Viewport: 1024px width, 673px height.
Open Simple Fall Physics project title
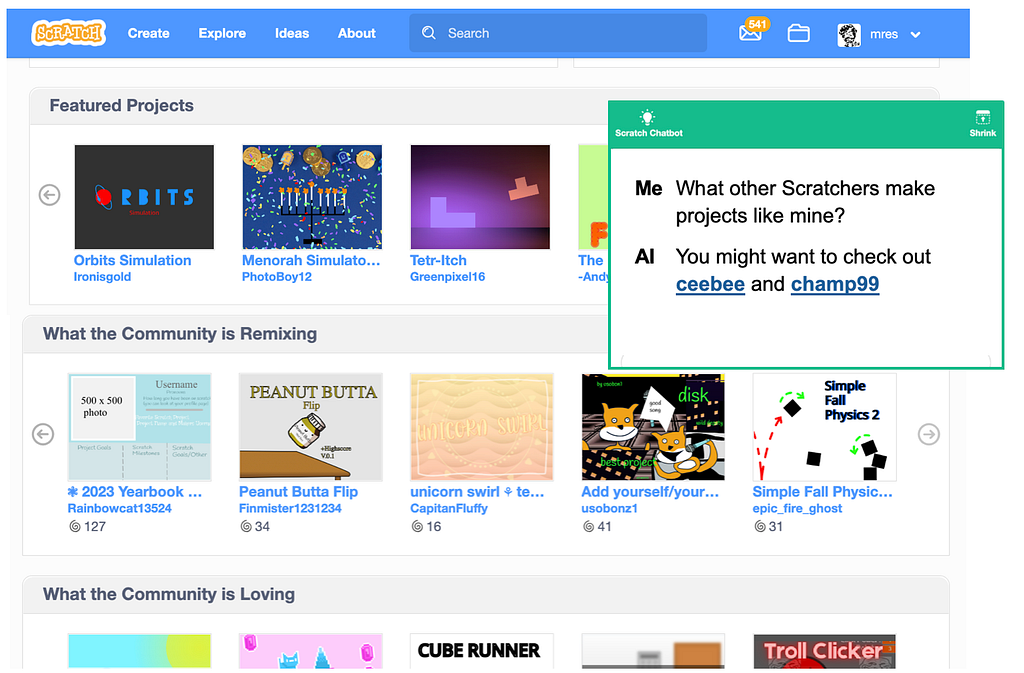[822, 492]
